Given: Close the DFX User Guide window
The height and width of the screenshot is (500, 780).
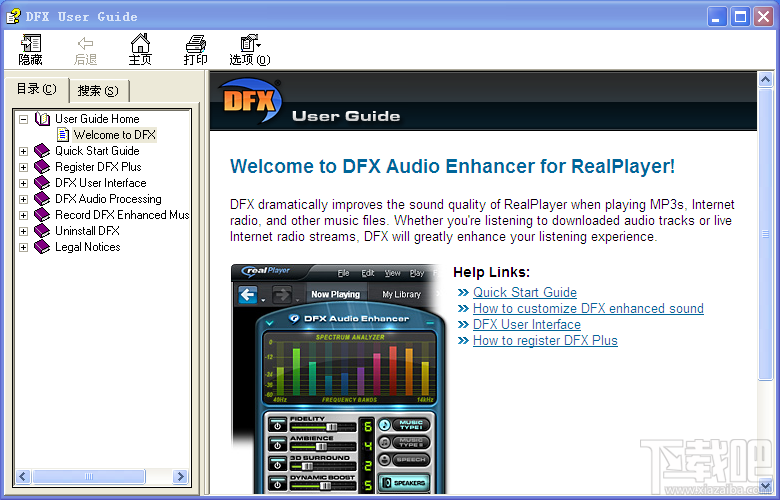Looking at the screenshot, I should tap(763, 17).
